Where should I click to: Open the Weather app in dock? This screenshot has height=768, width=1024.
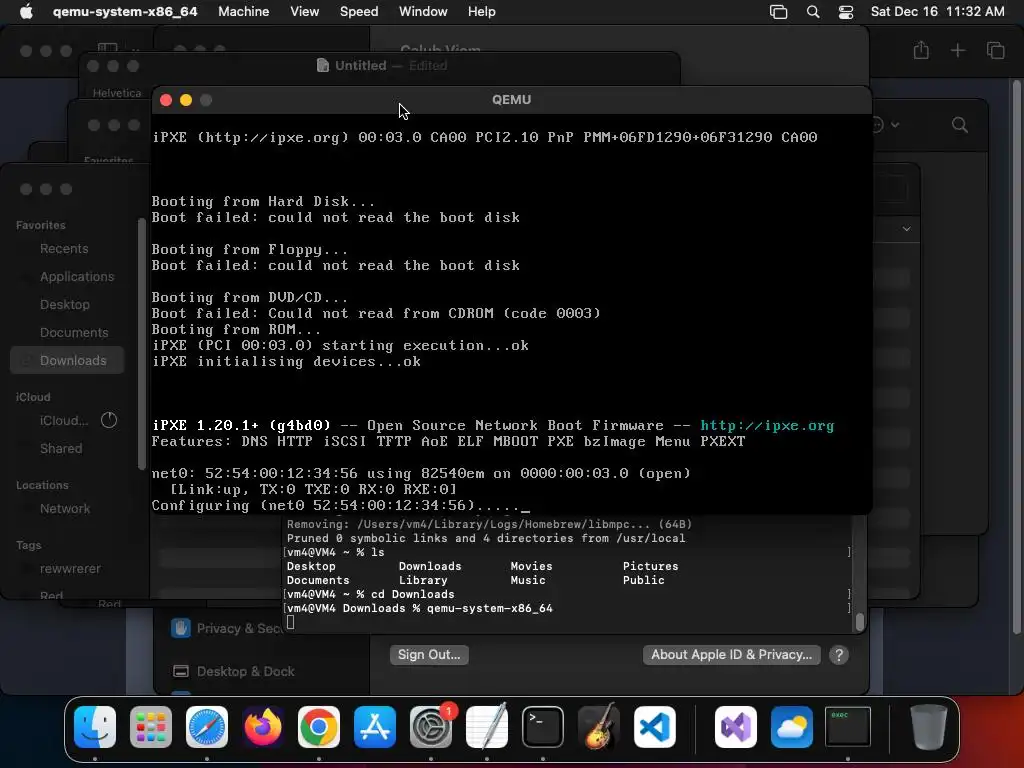(792, 726)
